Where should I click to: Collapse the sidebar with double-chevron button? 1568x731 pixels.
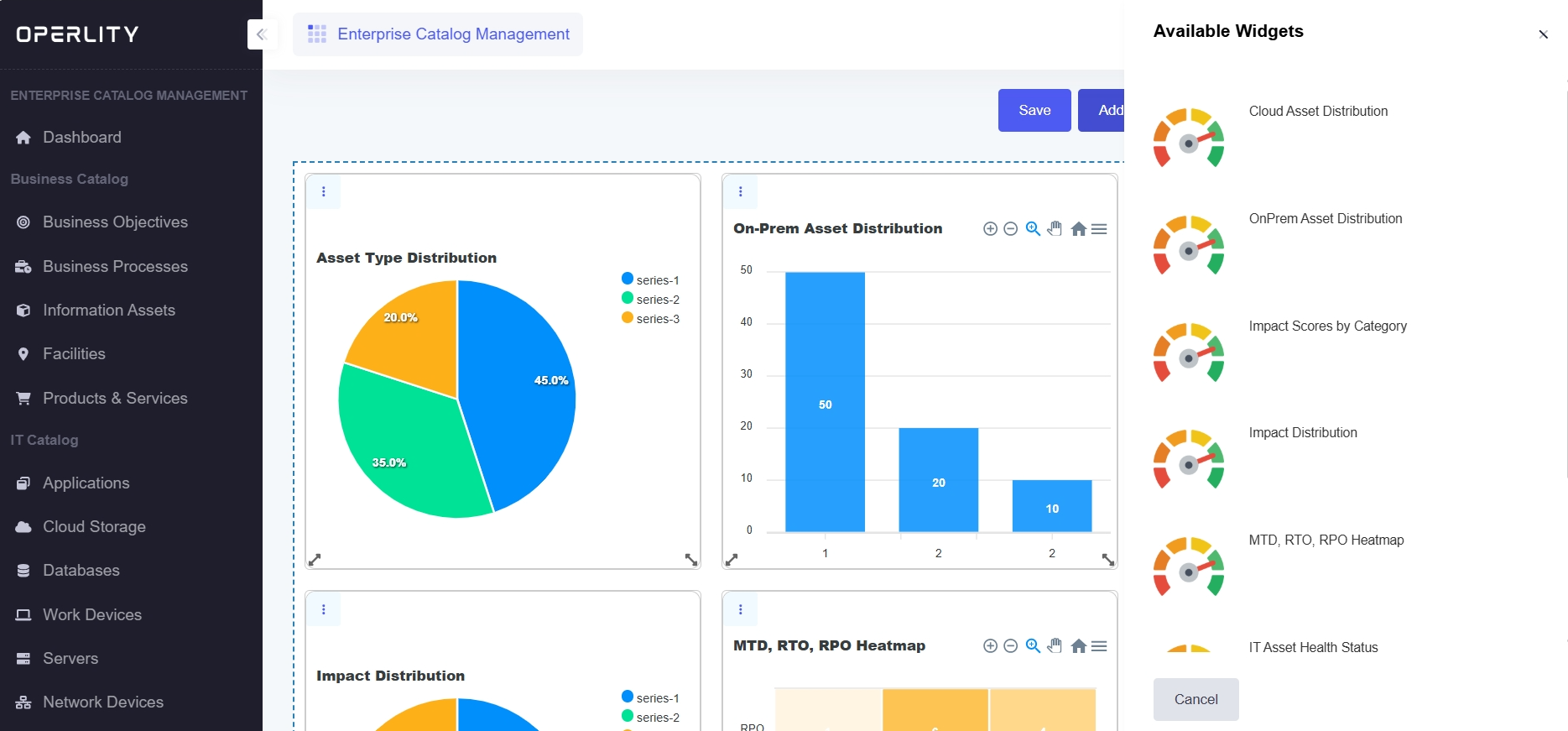pyautogui.click(x=261, y=34)
